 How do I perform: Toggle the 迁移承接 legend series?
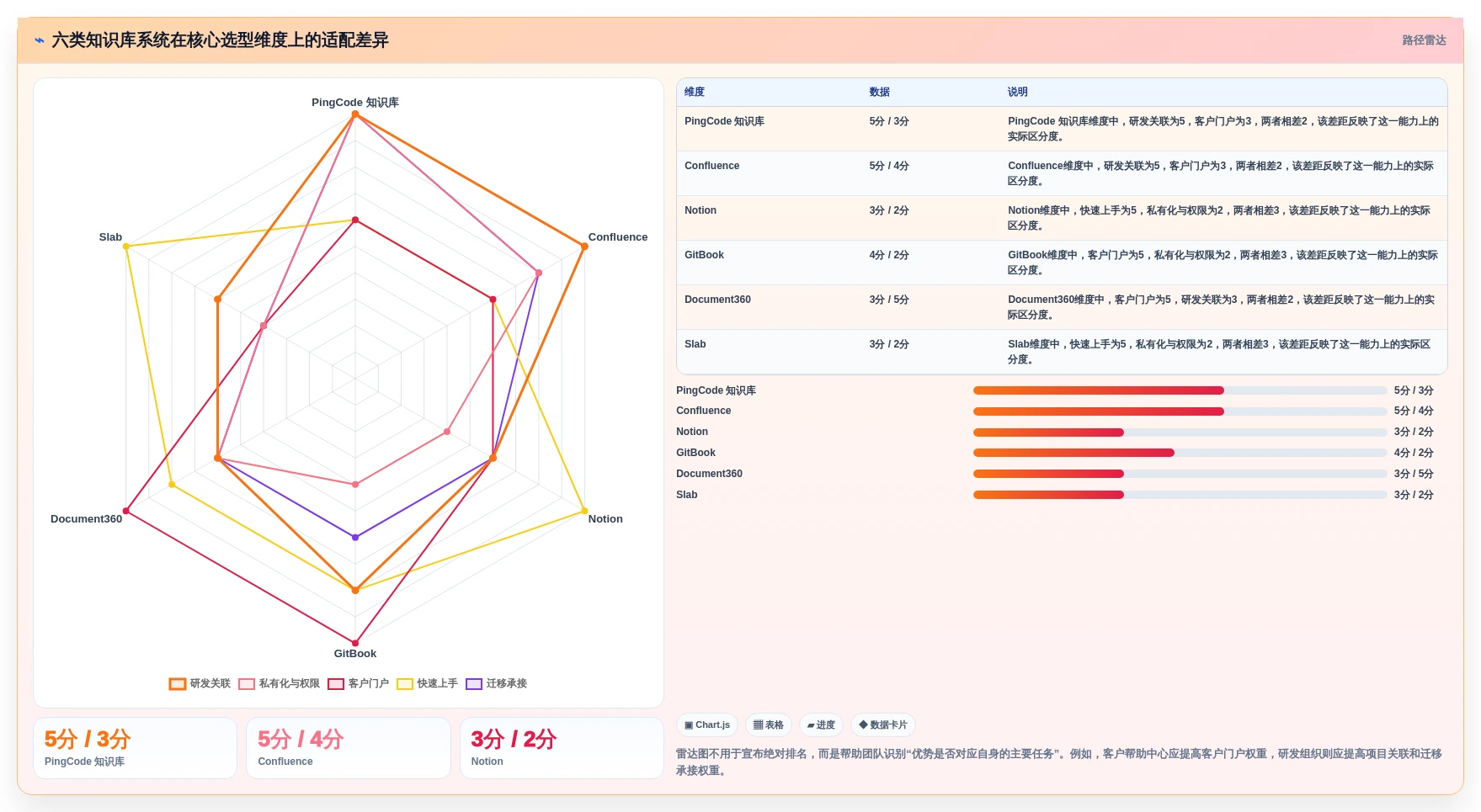(x=496, y=683)
